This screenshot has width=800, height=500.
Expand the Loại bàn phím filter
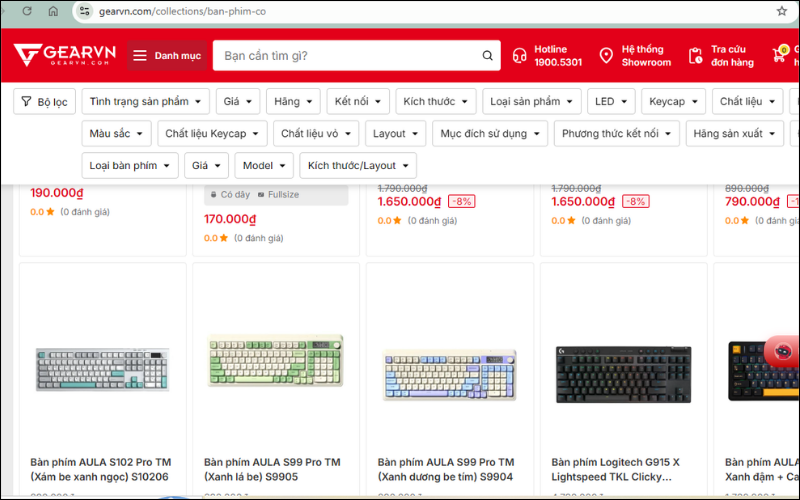[130, 166]
